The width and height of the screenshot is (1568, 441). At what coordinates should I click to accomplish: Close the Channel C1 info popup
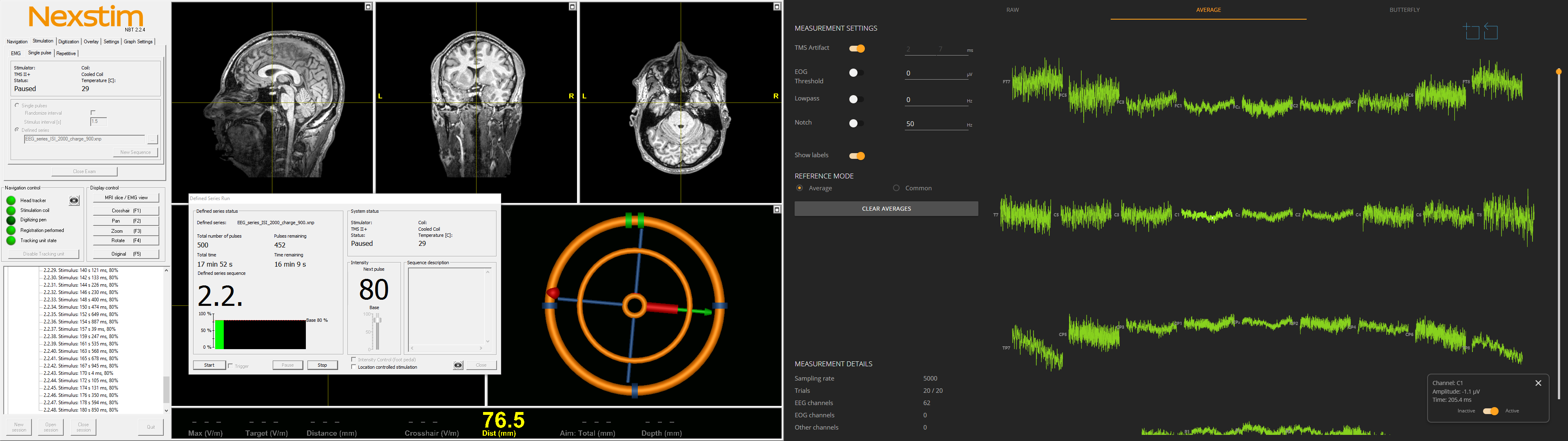coord(1538,383)
